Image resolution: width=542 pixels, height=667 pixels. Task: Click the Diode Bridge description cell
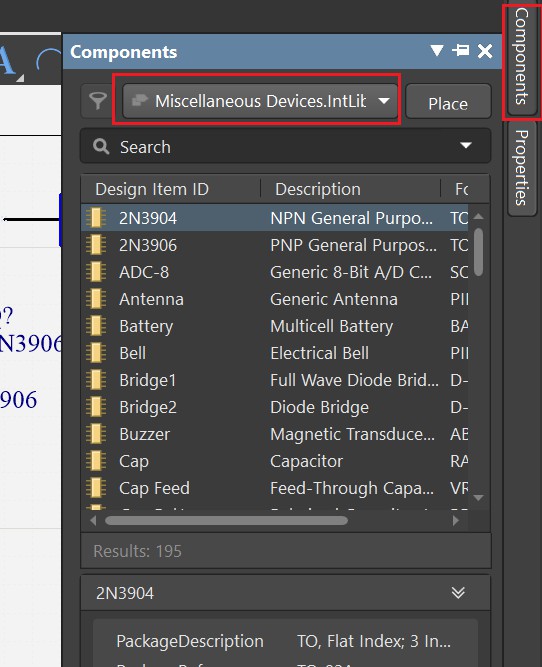click(x=319, y=407)
